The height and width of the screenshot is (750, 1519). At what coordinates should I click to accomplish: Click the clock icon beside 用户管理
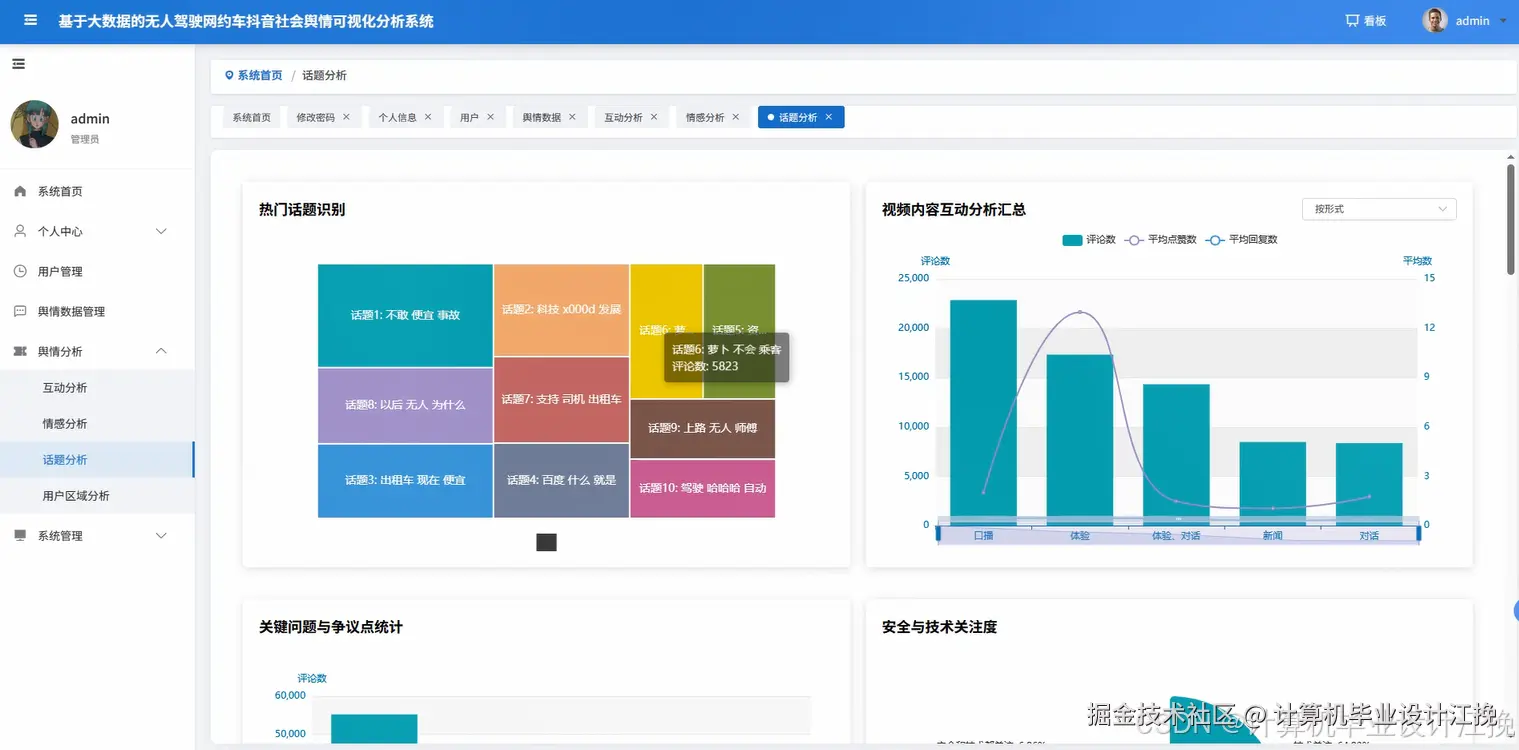tap(20, 271)
